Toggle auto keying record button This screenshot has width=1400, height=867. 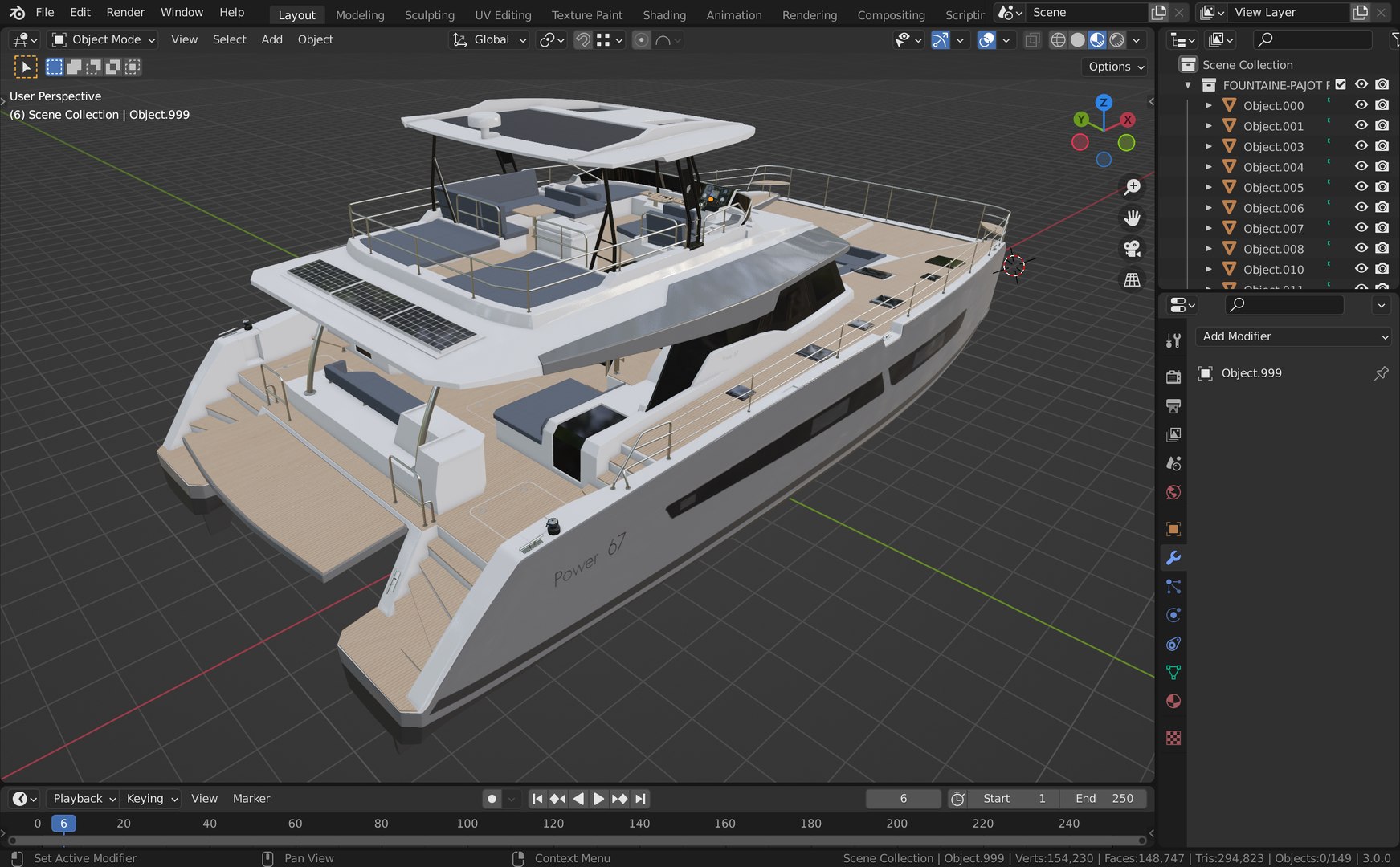[492, 799]
